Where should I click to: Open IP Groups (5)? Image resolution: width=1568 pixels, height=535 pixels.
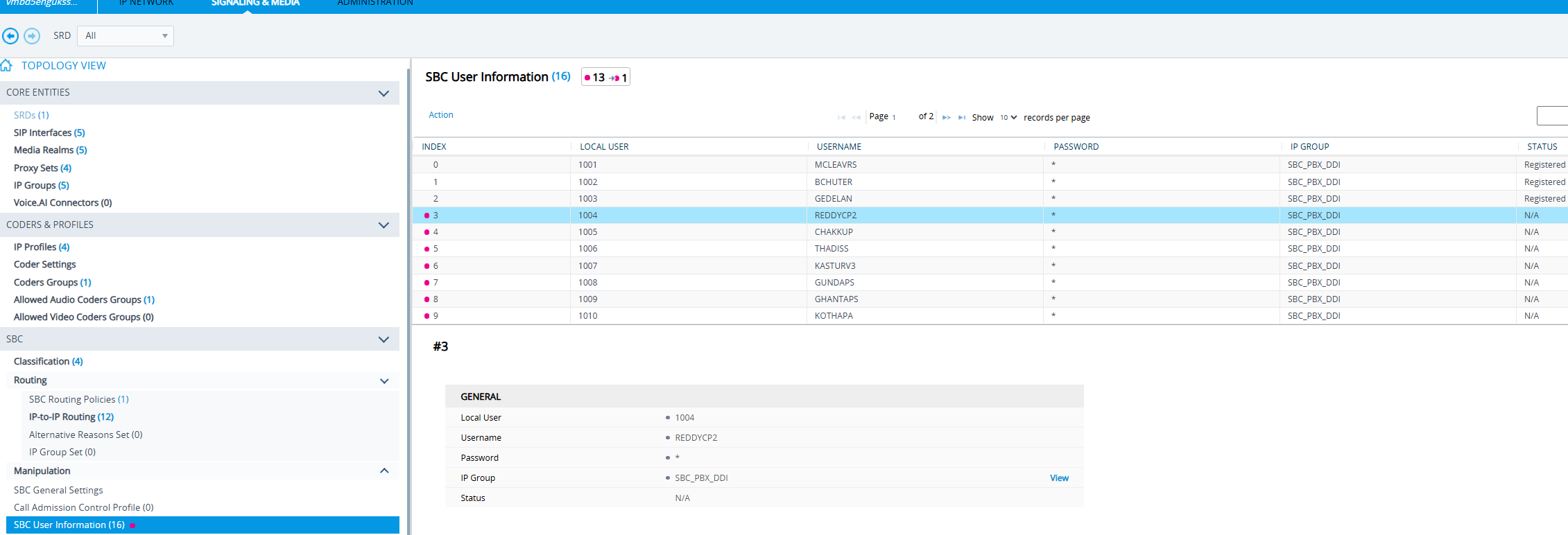pos(42,185)
